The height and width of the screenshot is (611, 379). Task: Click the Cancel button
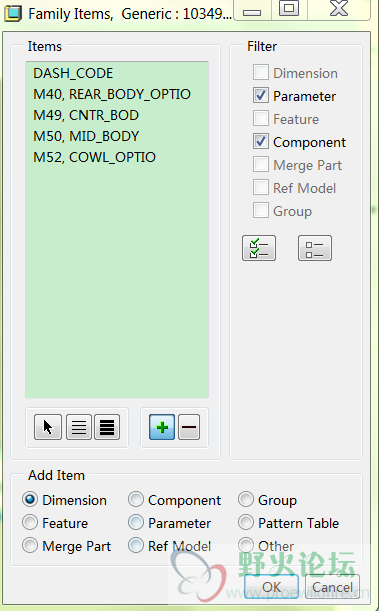(332, 587)
